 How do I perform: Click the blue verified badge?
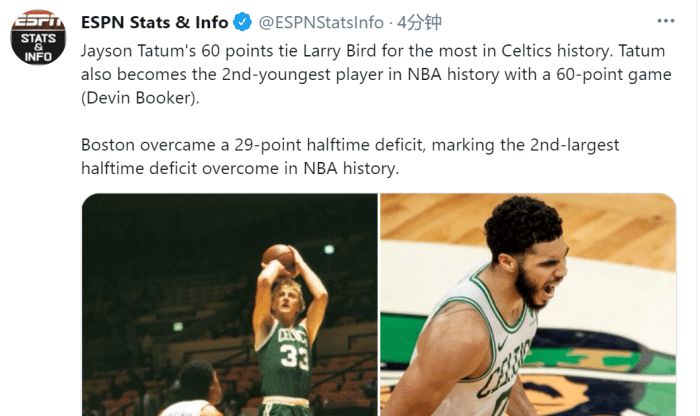click(243, 22)
